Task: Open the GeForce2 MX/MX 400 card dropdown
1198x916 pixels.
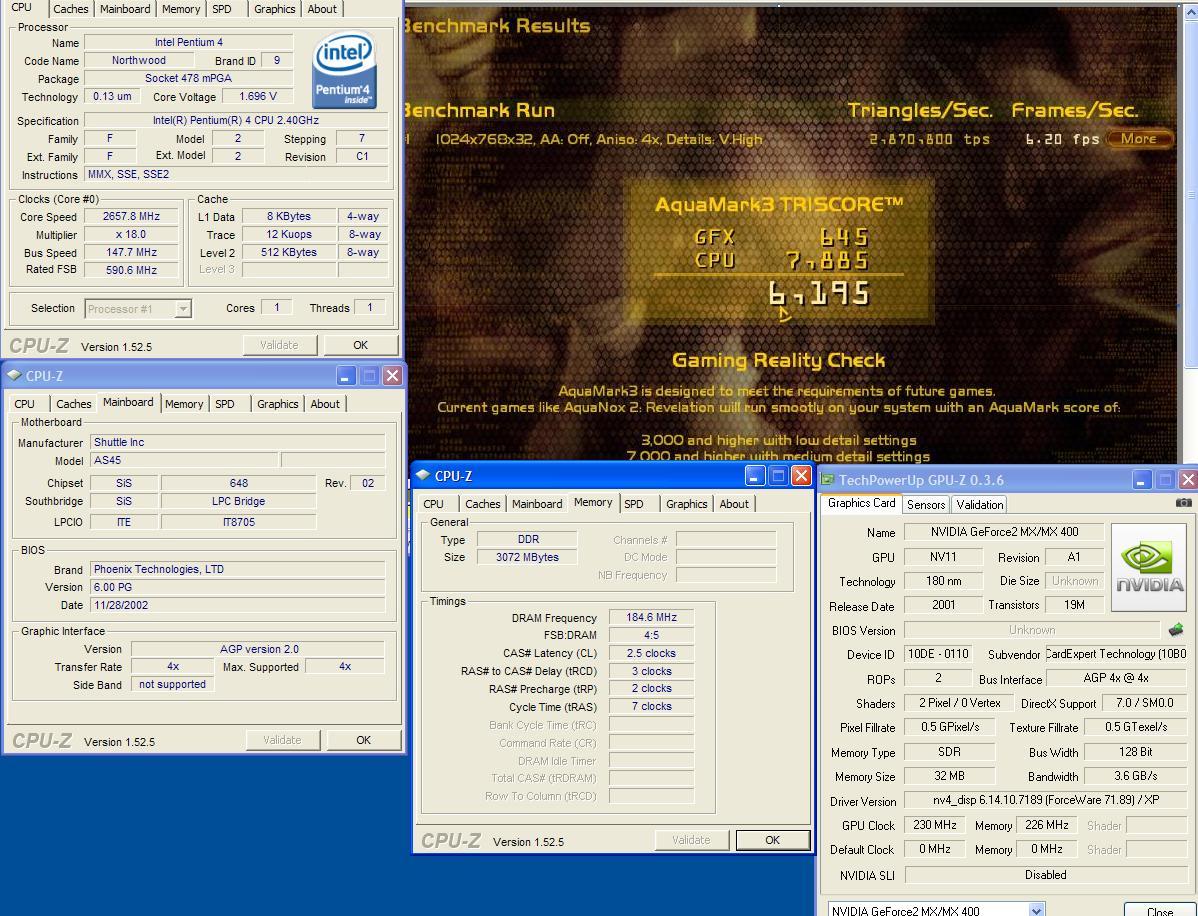Action: [x=1036, y=910]
